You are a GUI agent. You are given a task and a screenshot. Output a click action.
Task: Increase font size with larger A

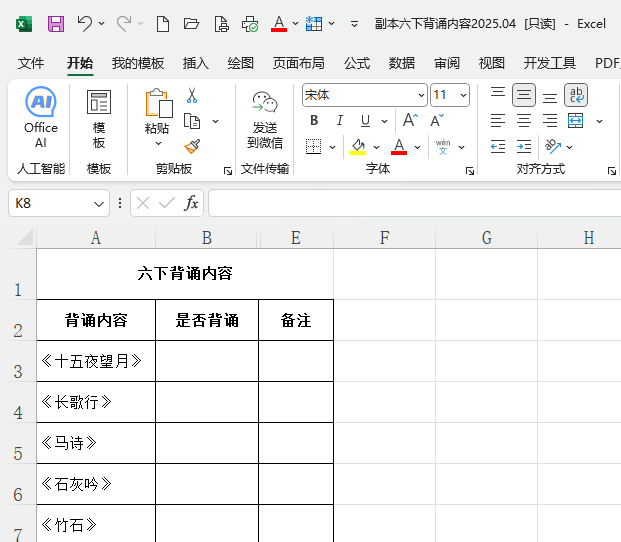410,120
